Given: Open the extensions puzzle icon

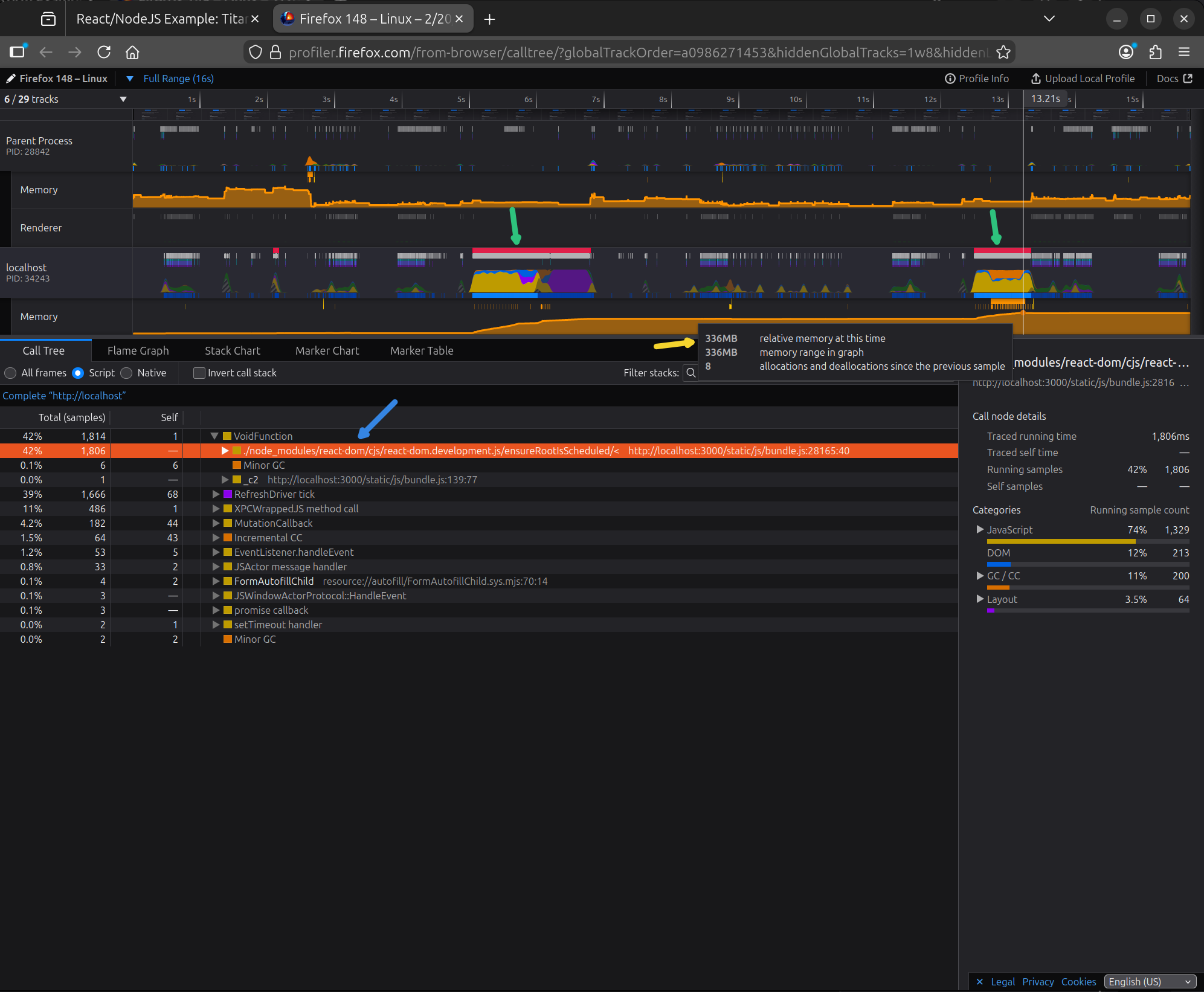Looking at the screenshot, I should click(1155, 53).
